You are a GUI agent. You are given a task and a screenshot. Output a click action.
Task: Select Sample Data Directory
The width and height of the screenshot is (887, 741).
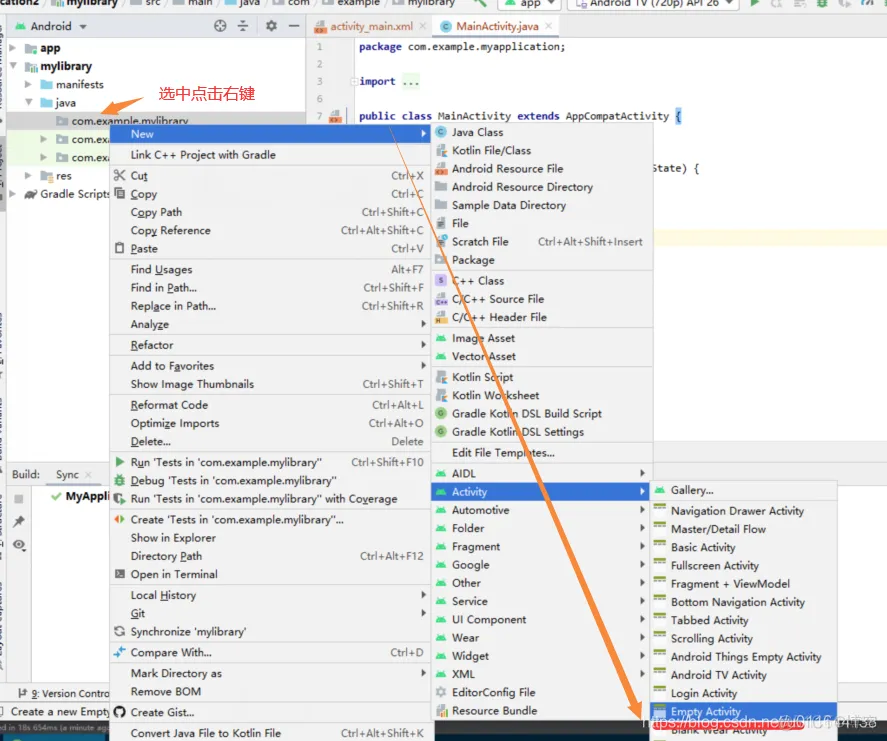(542, 205)
